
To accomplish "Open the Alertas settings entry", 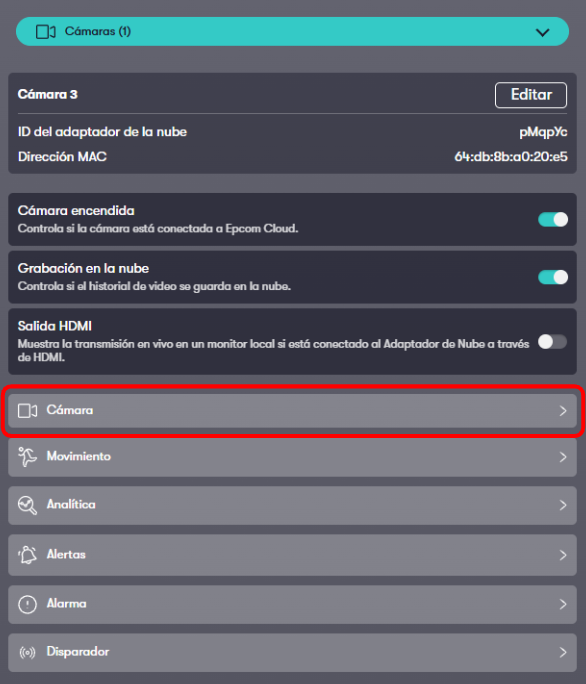I will point(292,555).
